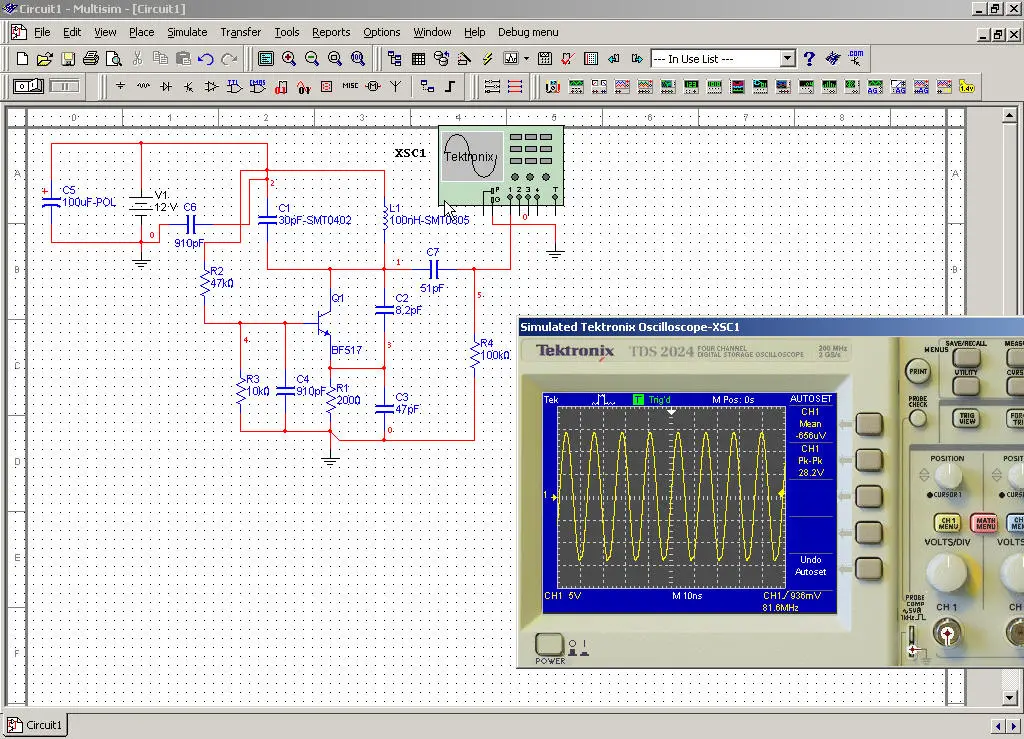Click the Undo Autoset side bezel button
Viewport: 1024px width, 739px height.
pyautogui.click(x=869, y=569)
